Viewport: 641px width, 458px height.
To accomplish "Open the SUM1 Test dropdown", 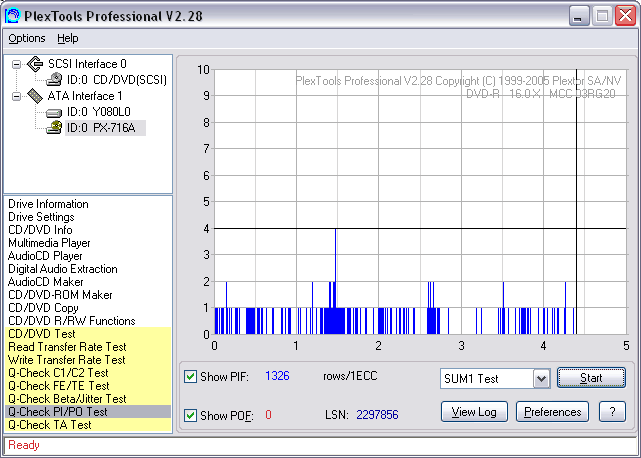I will coord(541,379).
